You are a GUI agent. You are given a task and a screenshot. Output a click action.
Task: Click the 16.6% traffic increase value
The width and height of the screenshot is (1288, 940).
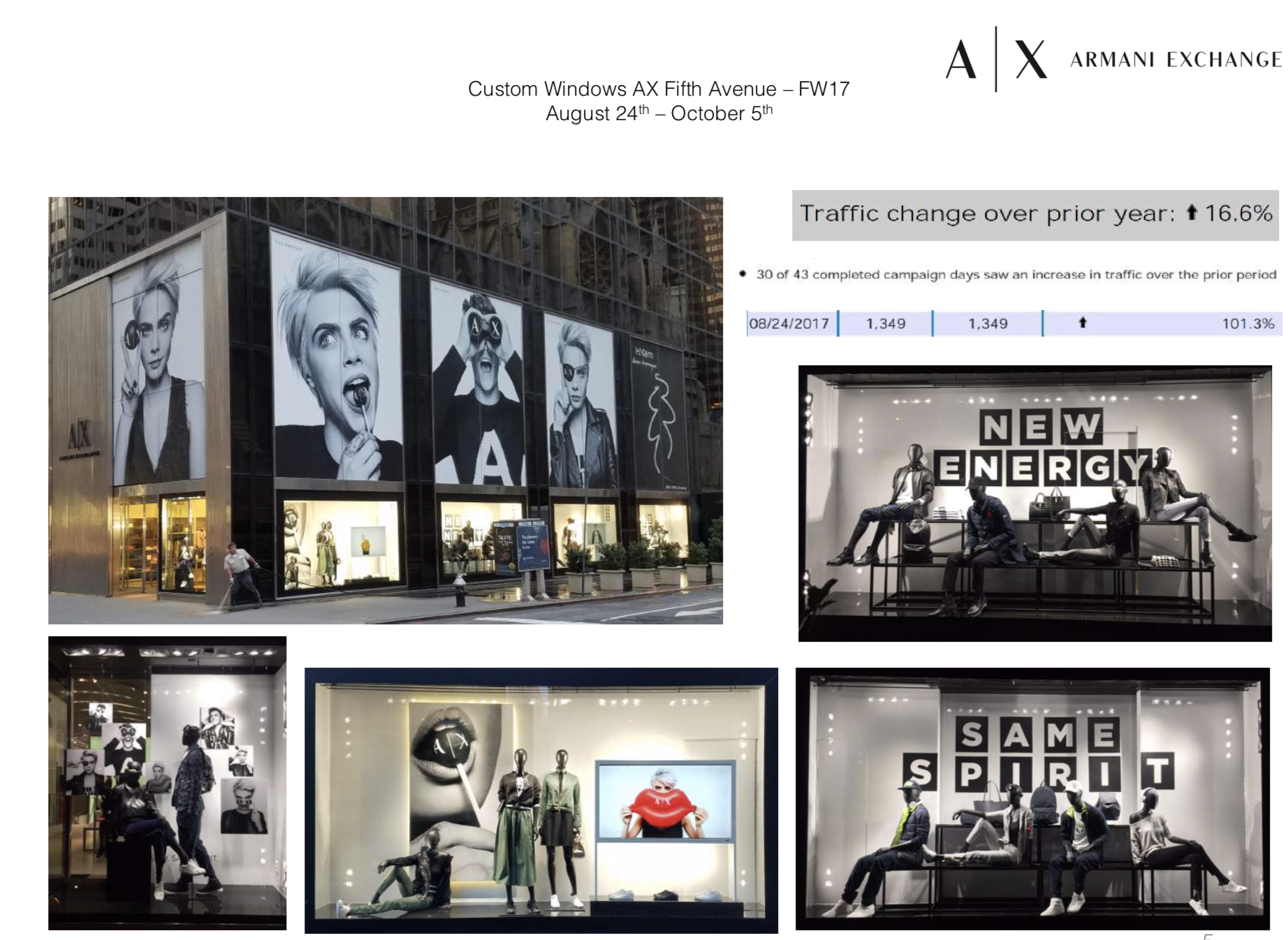point(1238,213)
